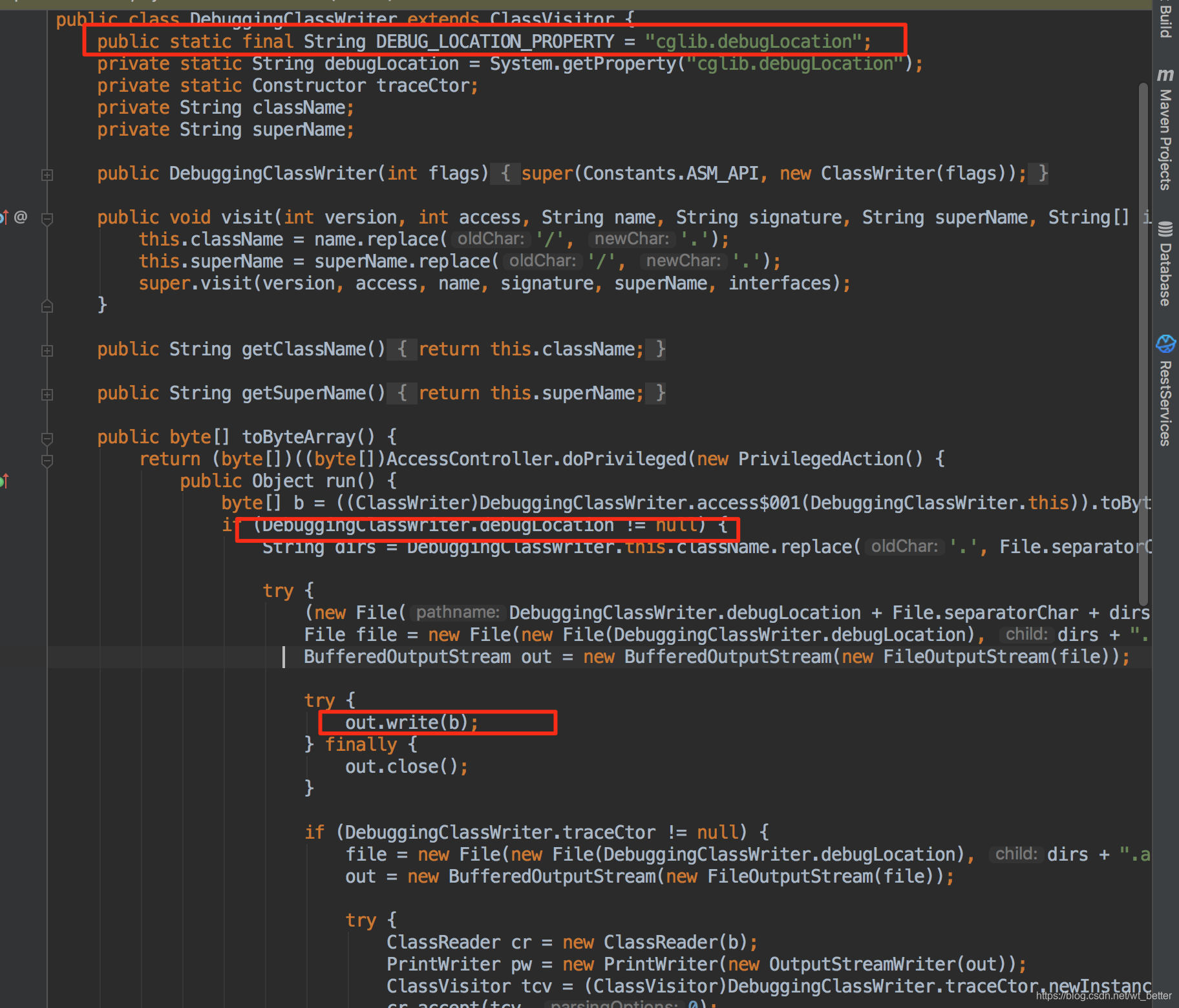Click the first 'oldChar:' parameter hint

tap(491, 239)
